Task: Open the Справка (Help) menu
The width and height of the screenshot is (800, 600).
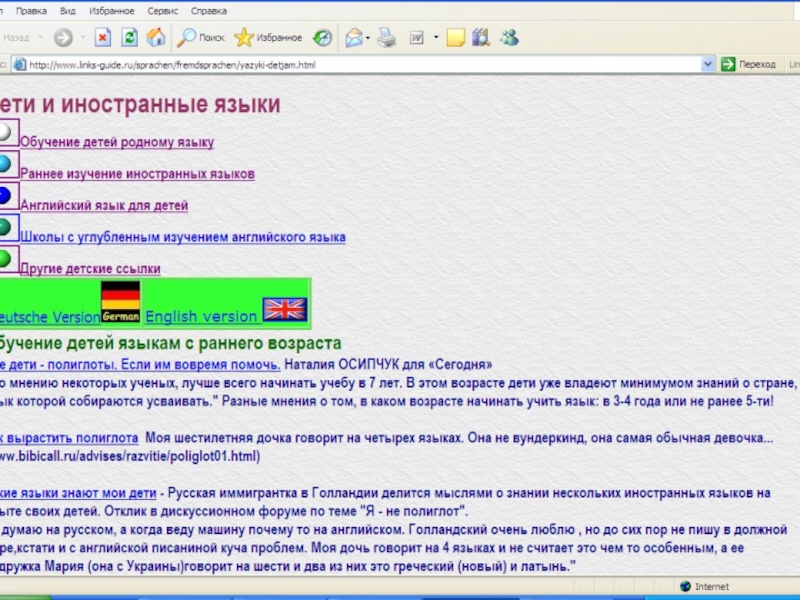Action: [208, 11]
